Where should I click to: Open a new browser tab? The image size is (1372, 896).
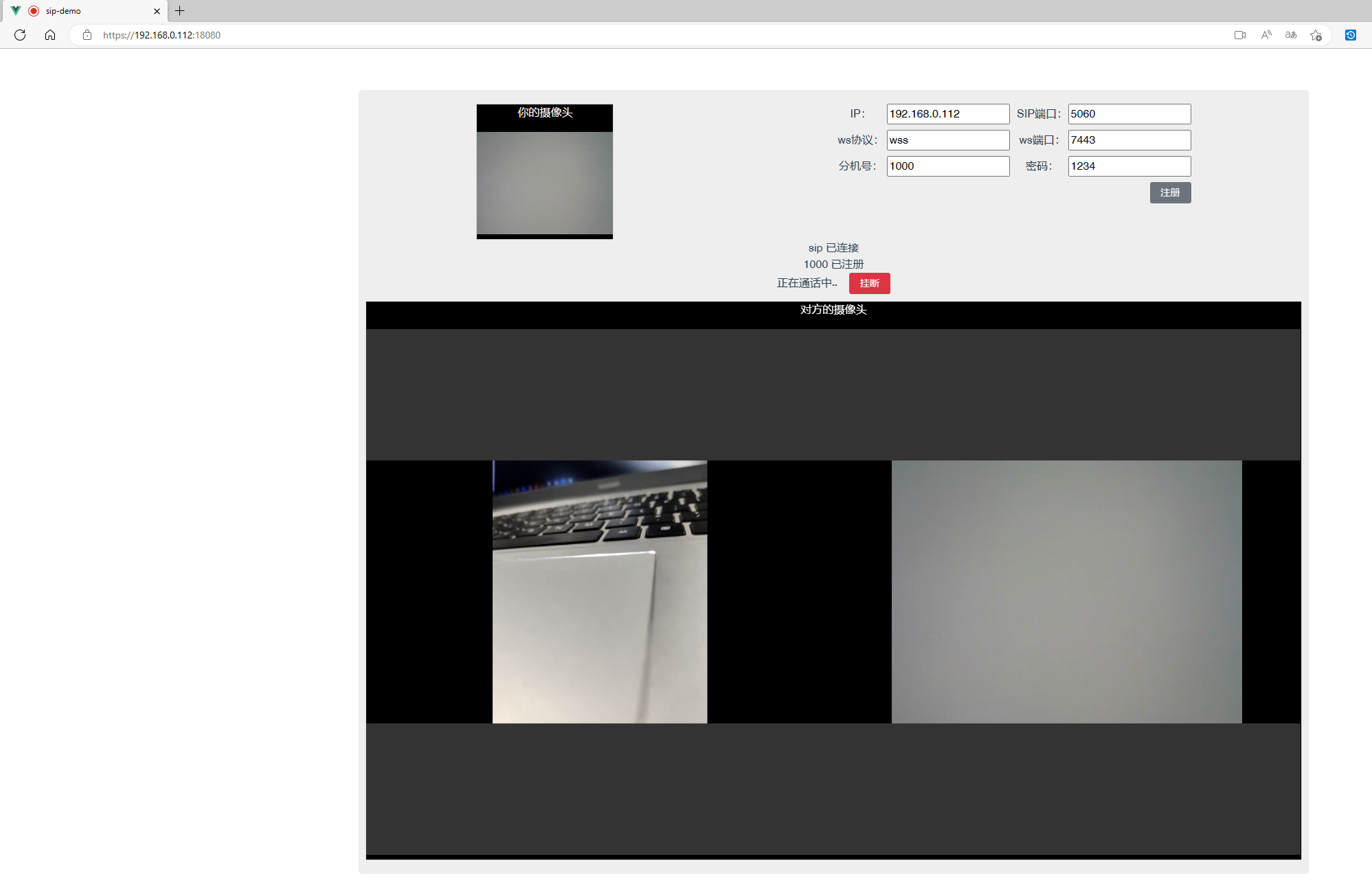[x=180, y=11]
